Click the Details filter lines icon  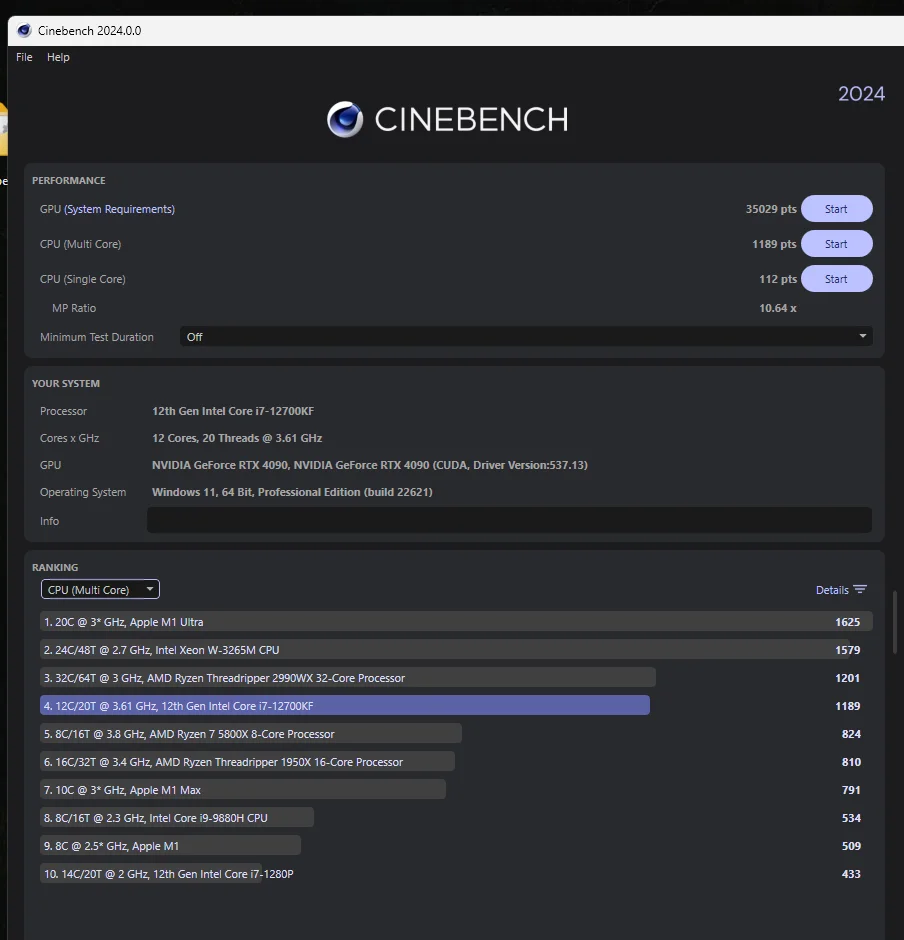pyautogui.click(x=860, y=590)
